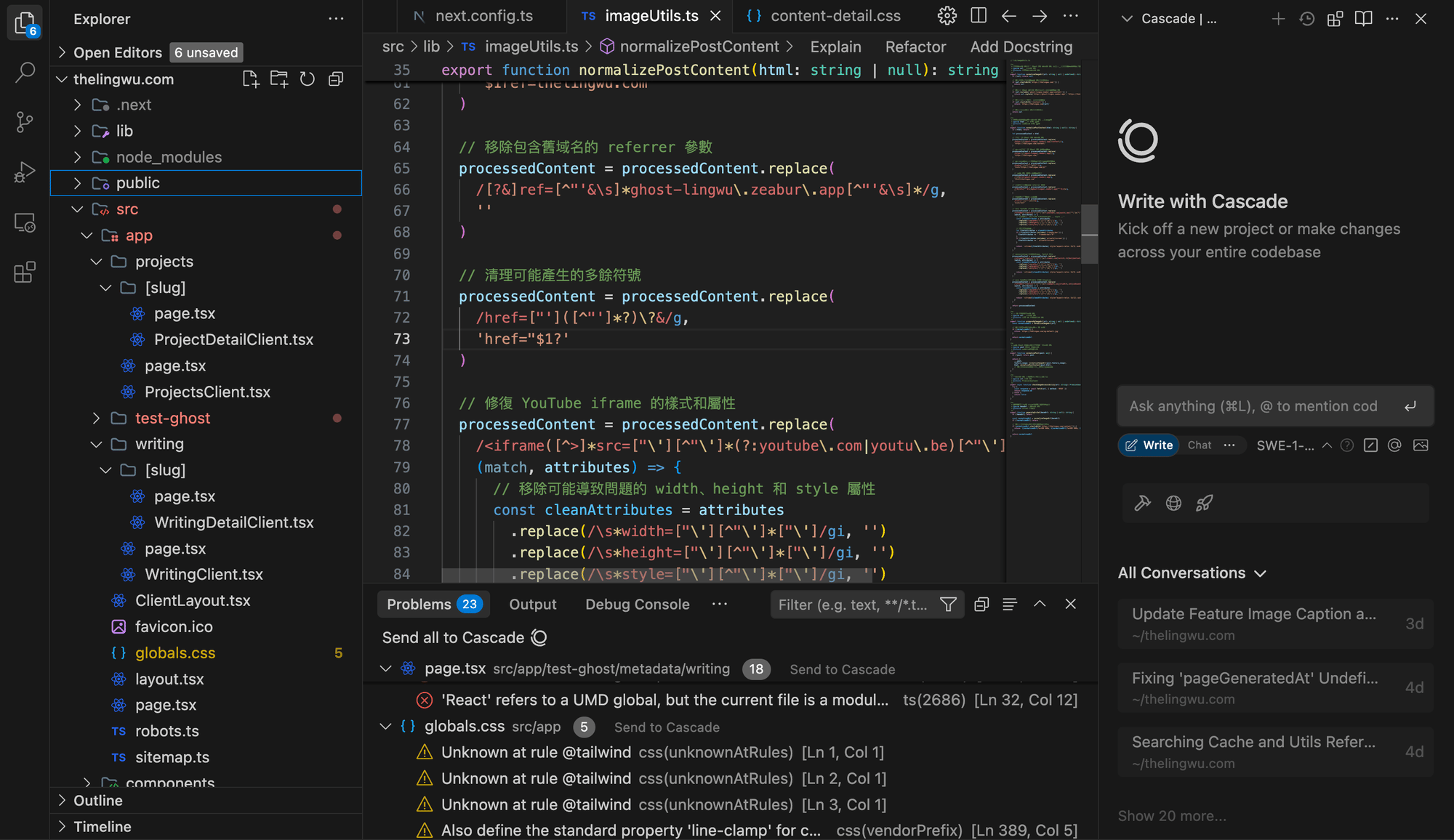Screen dimensions: 1454x840
Task: Open the SWE-1 model selector
Action: pyautogui.click(x=1293, y=445)
